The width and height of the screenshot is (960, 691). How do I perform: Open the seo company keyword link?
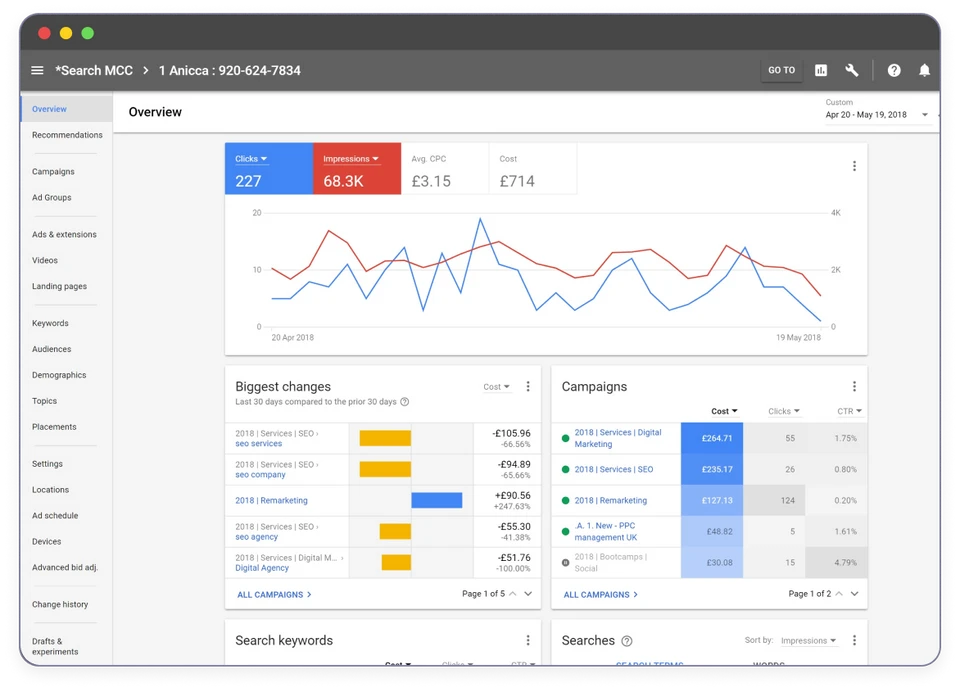(x=260, y=475)
